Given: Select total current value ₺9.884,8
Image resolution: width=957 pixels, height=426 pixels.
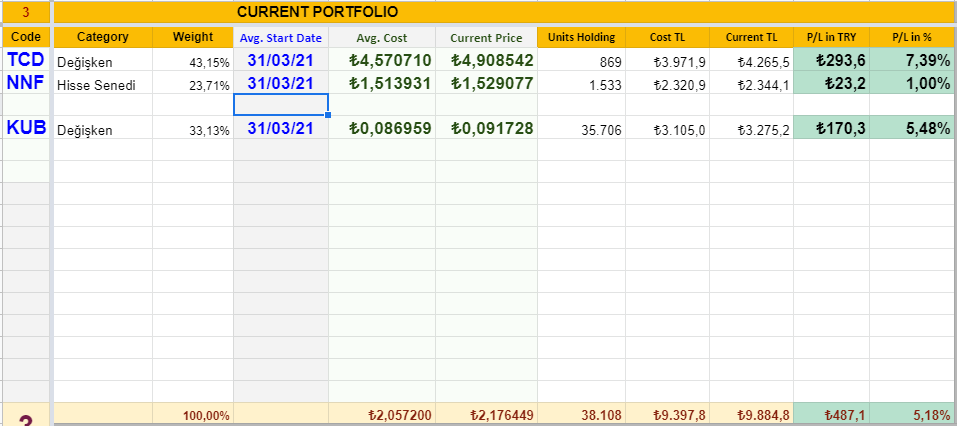Looking at the screenshot, I should (751, 414).
